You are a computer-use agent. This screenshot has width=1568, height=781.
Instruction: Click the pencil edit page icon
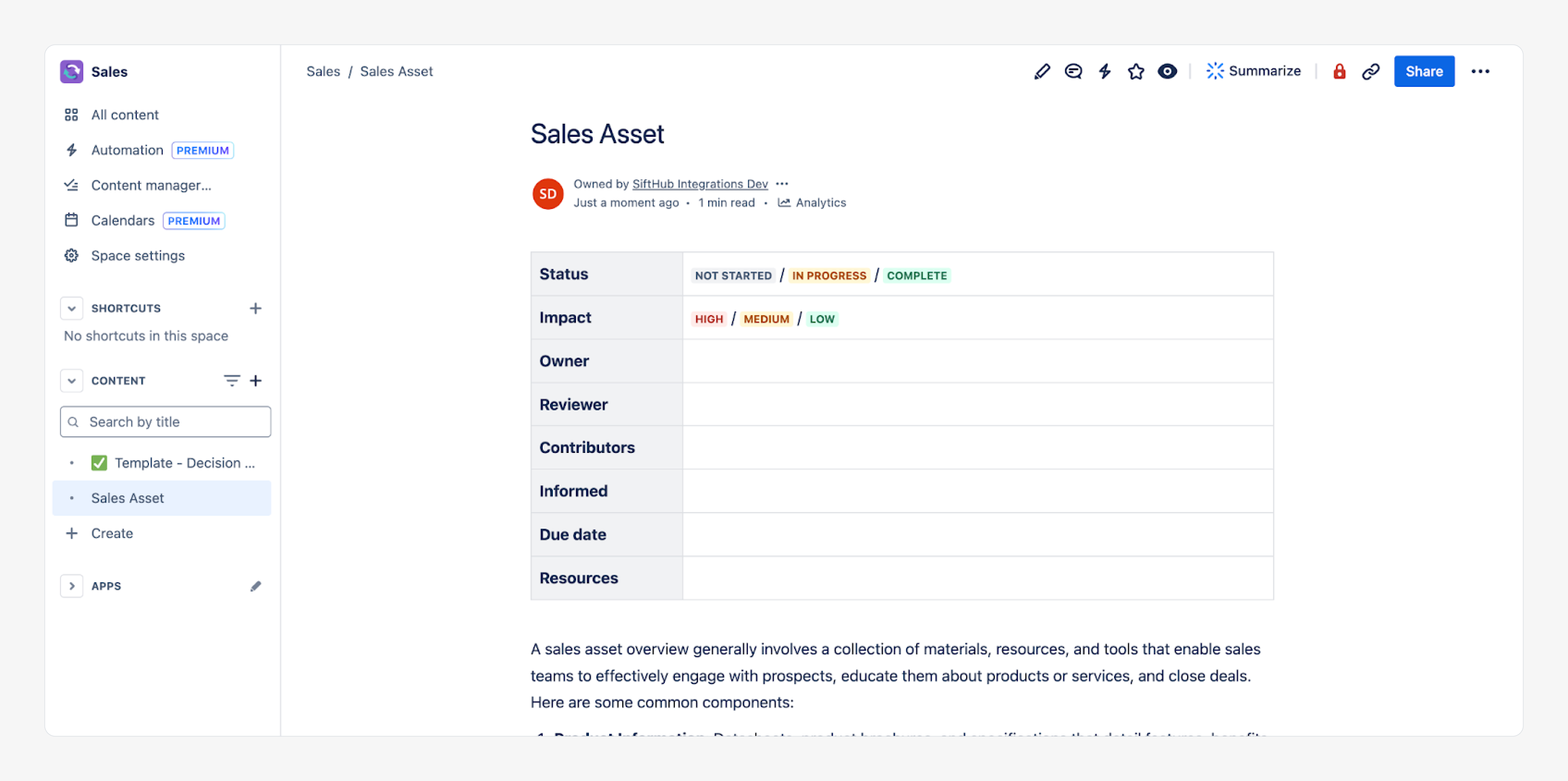1041,71
